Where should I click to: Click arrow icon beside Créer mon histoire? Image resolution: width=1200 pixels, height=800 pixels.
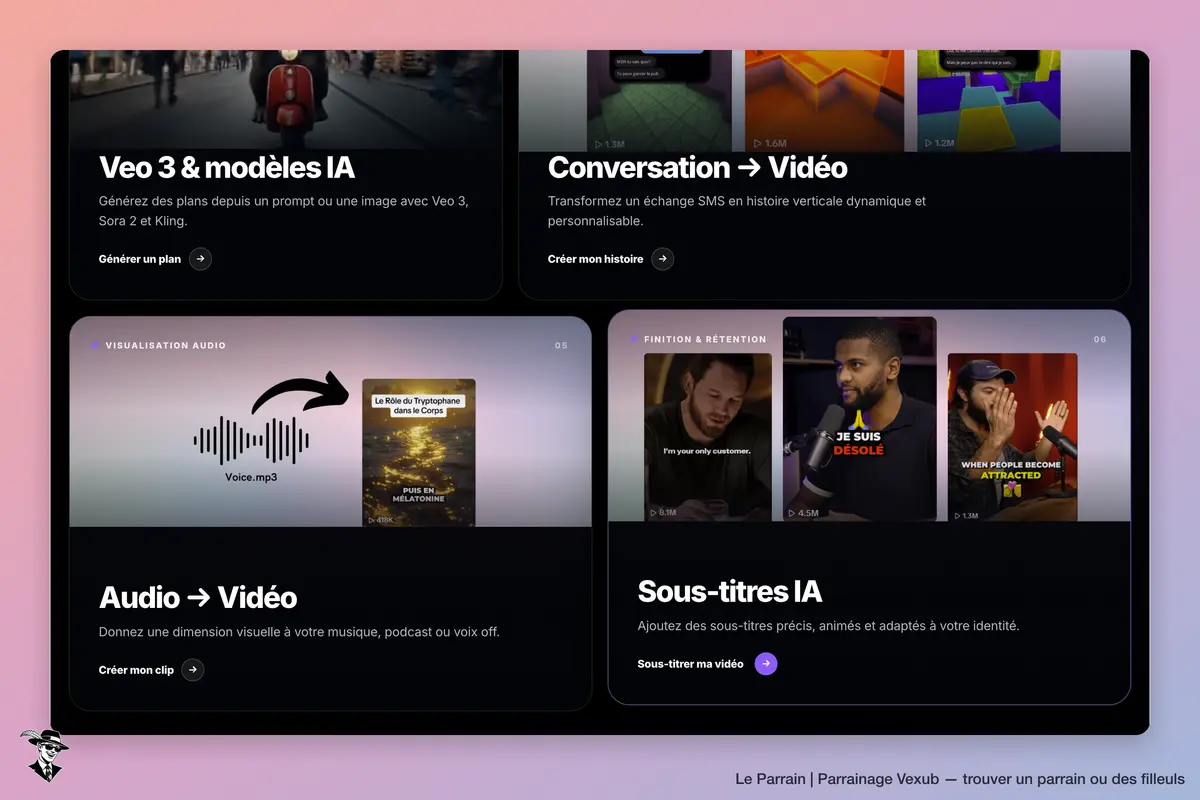[662, 259]
